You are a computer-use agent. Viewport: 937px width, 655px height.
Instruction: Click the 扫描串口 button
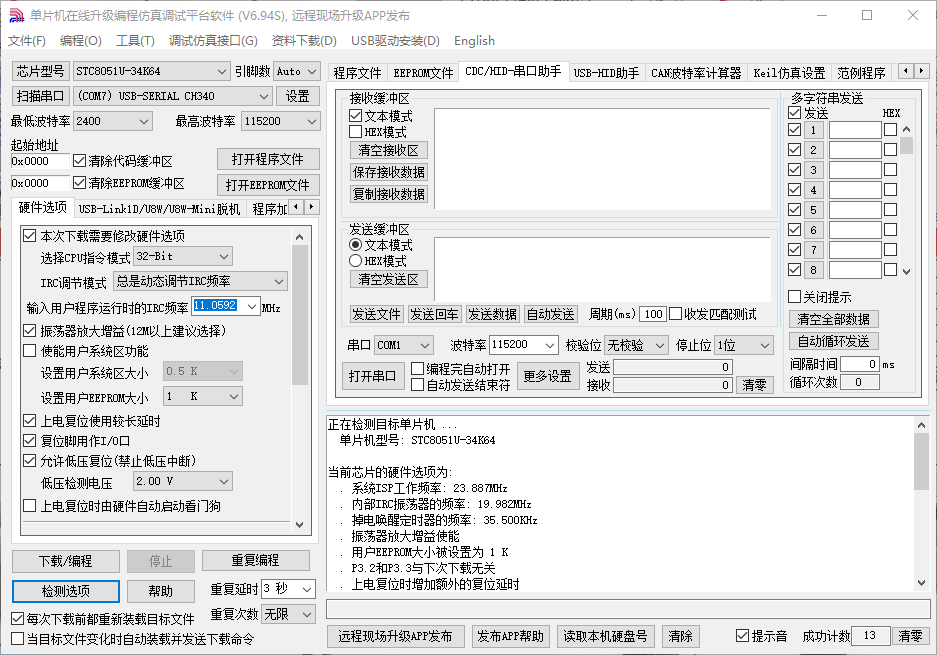click(x=41, y=96)
